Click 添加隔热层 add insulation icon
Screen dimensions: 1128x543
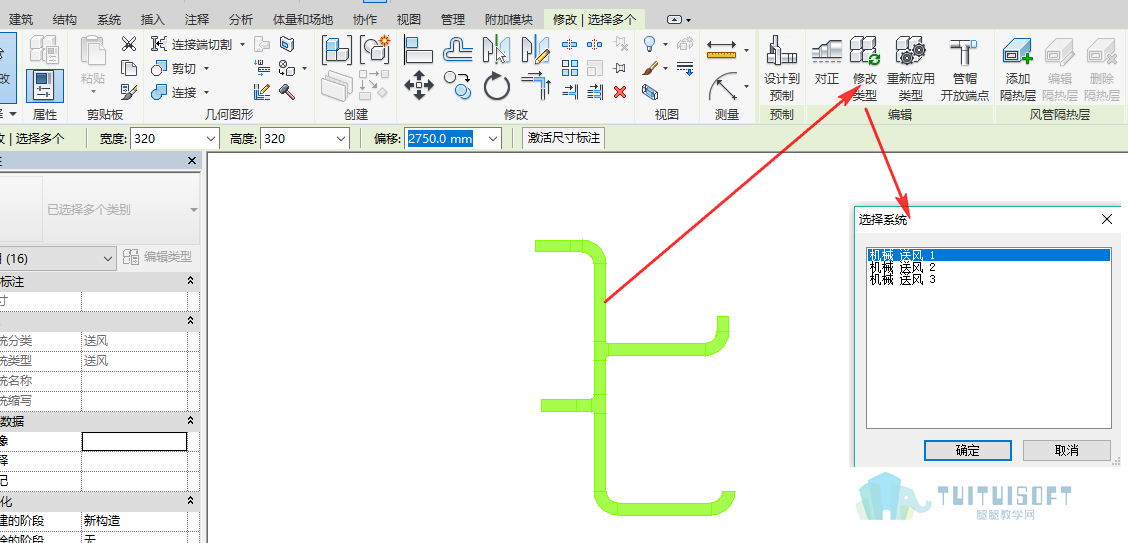pos(1018,69)
